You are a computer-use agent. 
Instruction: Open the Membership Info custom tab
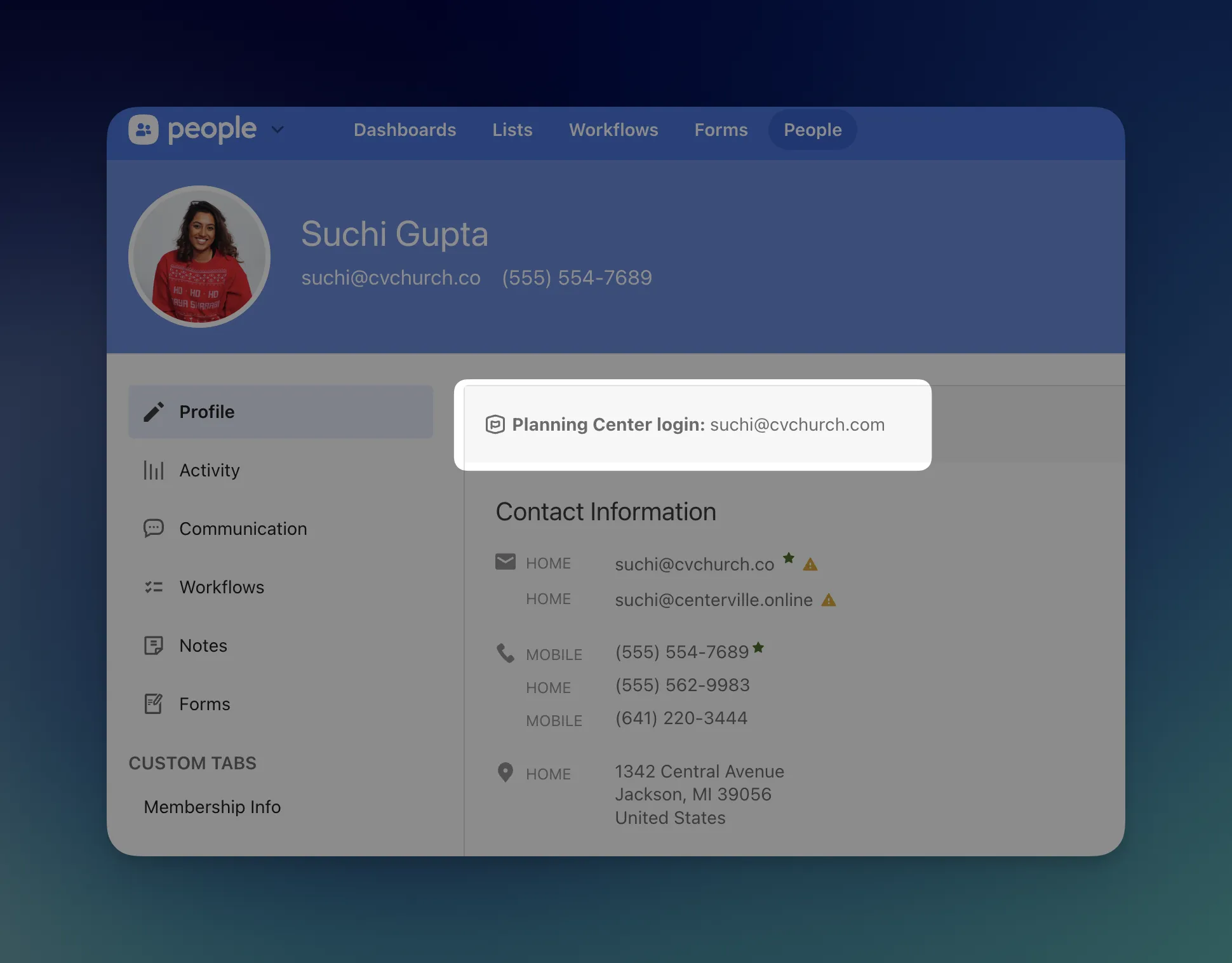click(211, 807)
